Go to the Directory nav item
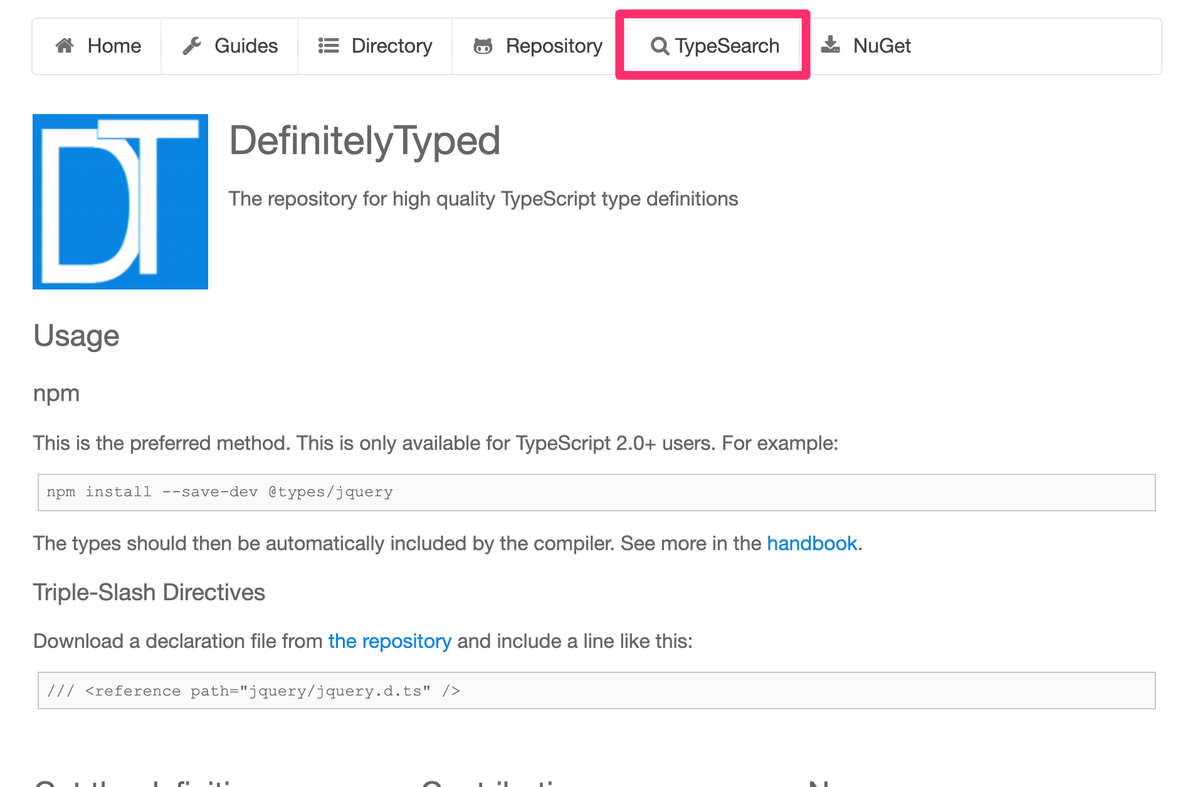Screen dimensions: 1200x787 pos(375,46)
